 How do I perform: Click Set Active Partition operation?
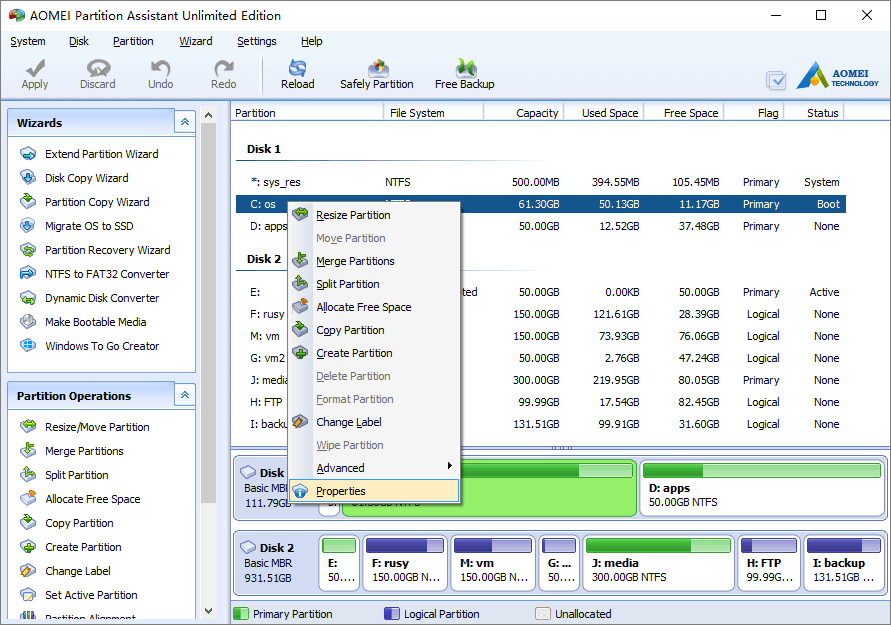pos(91,595)
